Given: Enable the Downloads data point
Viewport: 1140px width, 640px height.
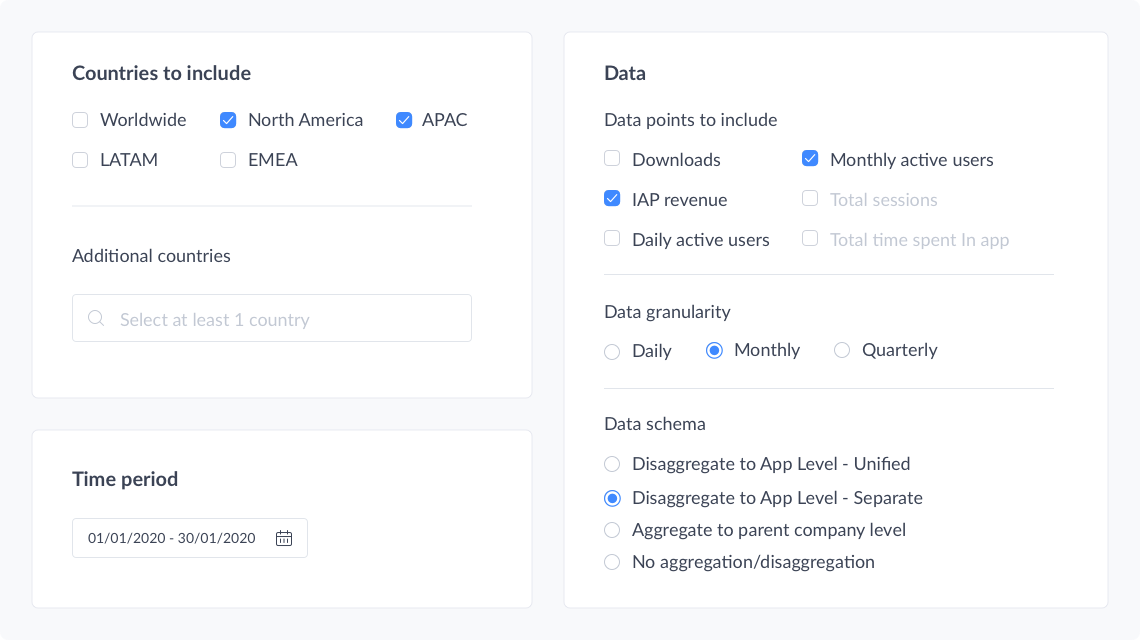Looking at the screenshot, I should 612,159.
